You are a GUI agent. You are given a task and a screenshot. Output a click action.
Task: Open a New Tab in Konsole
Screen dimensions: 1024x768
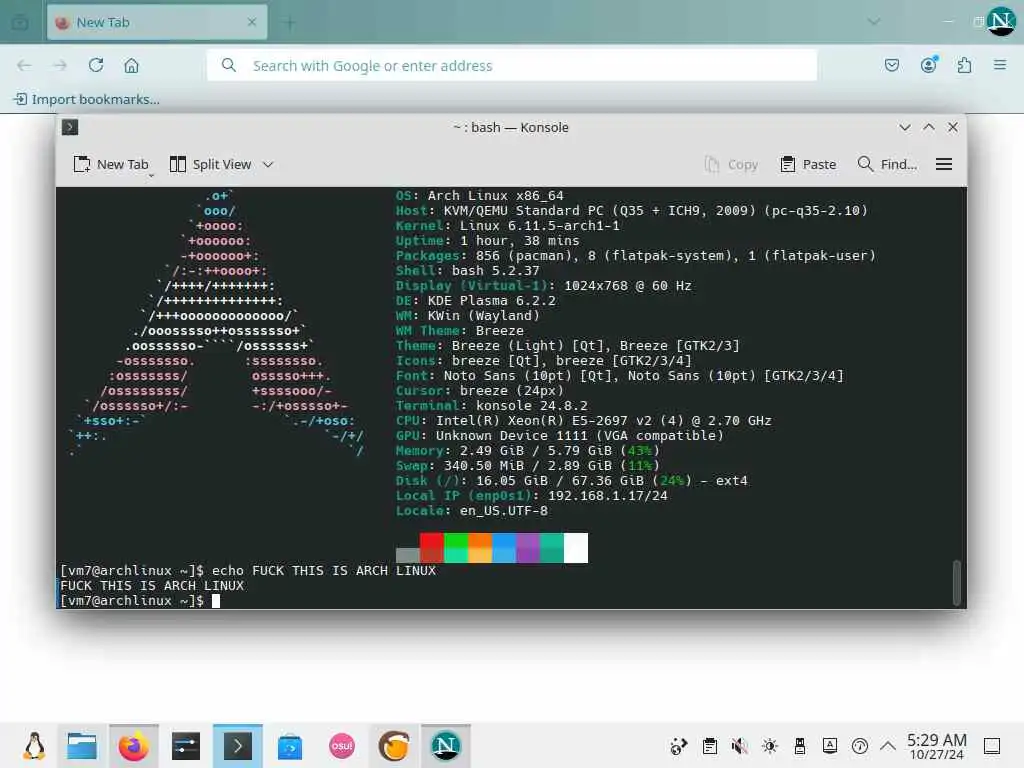coord(111,165)
